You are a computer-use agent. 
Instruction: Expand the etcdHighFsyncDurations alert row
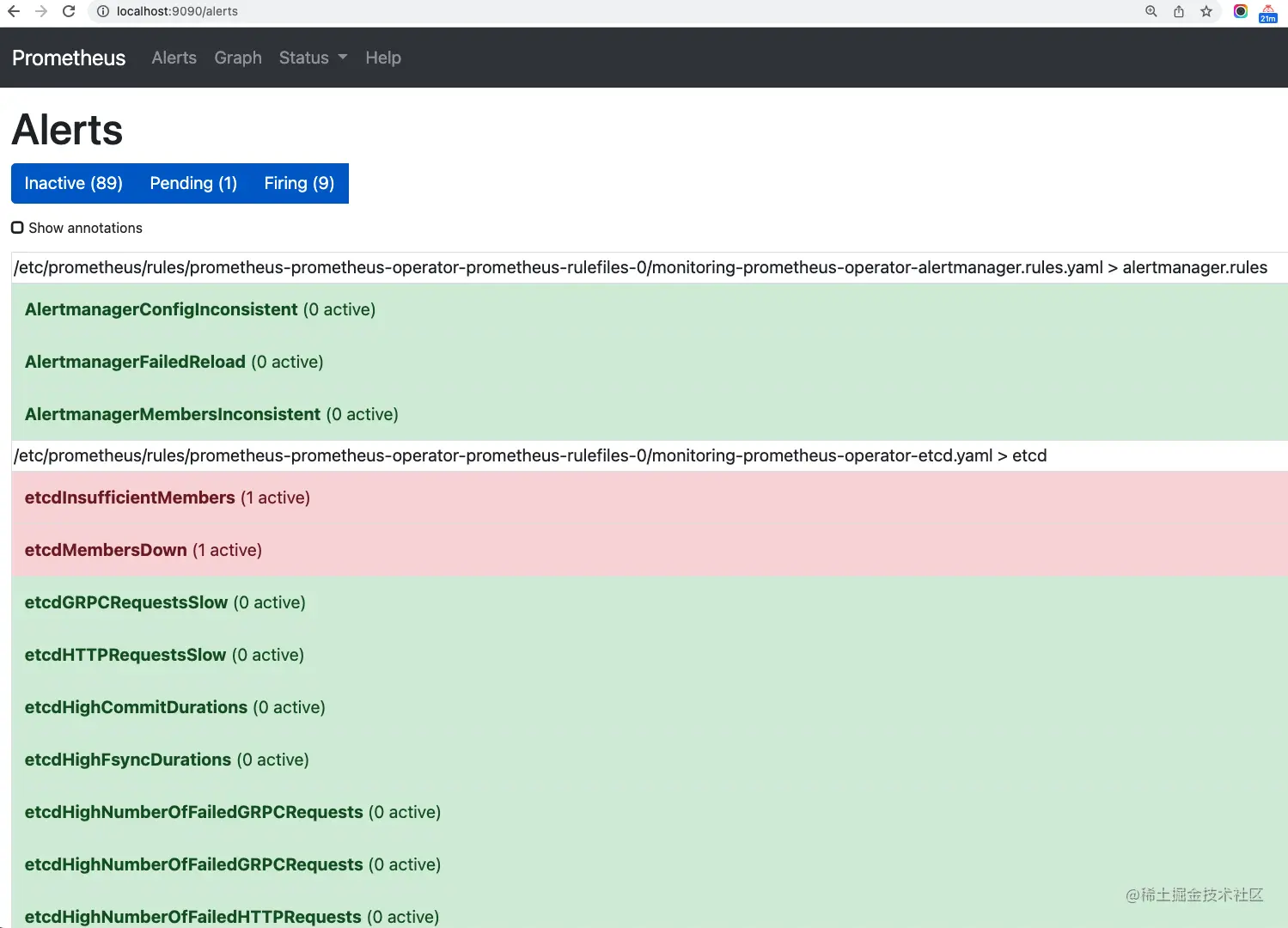pos(650,760)
